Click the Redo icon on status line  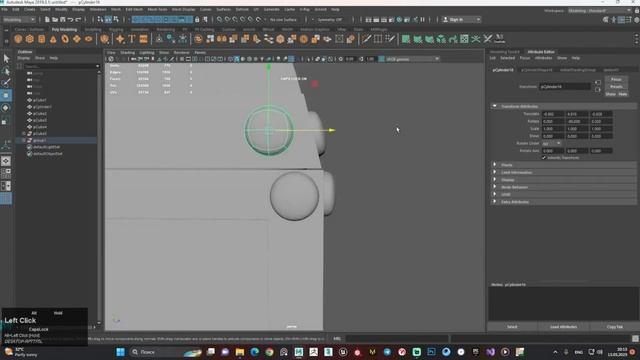click(x=78, y=20)
